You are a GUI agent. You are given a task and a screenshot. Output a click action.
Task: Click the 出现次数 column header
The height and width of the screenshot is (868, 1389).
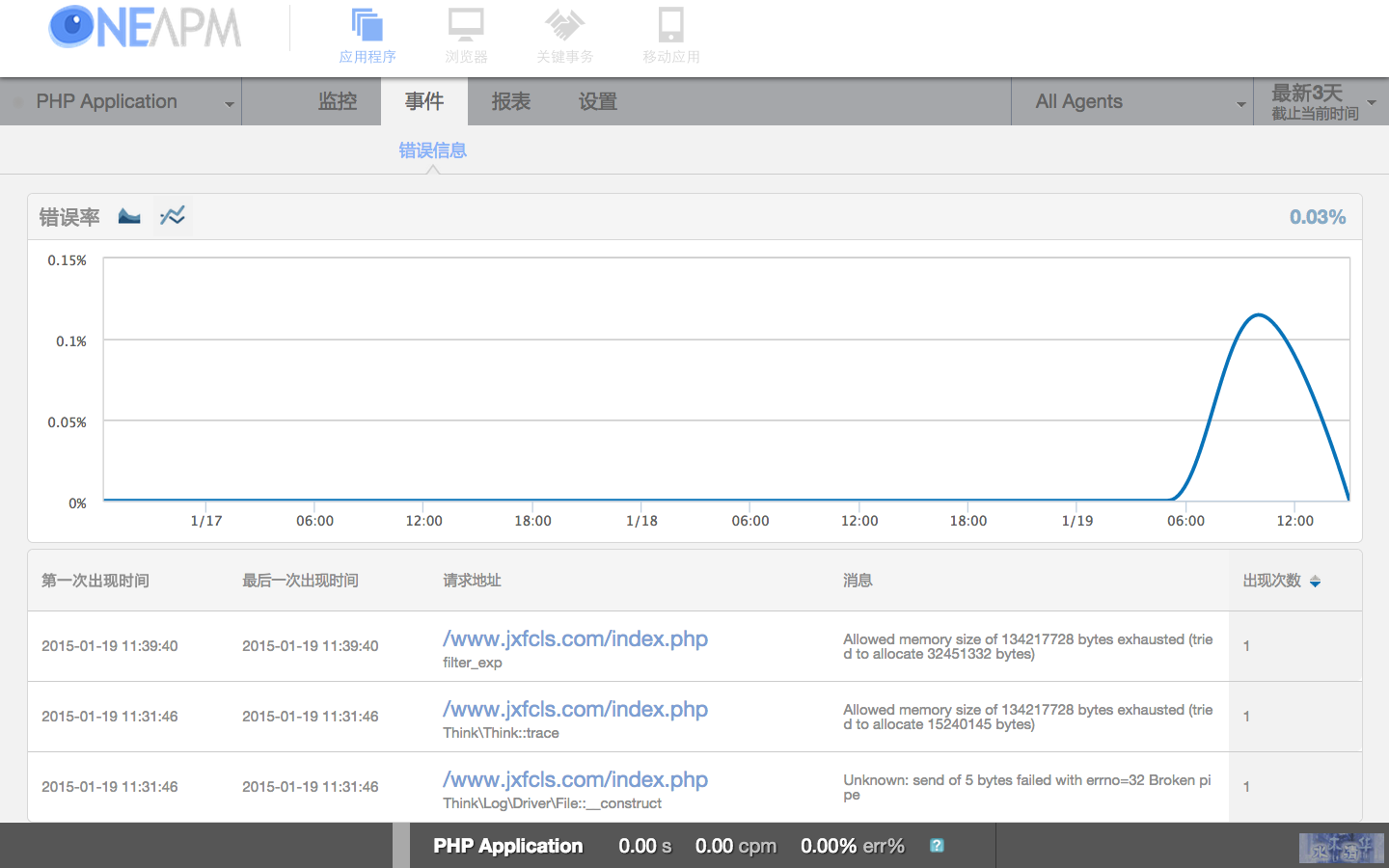click(1271, 581)
